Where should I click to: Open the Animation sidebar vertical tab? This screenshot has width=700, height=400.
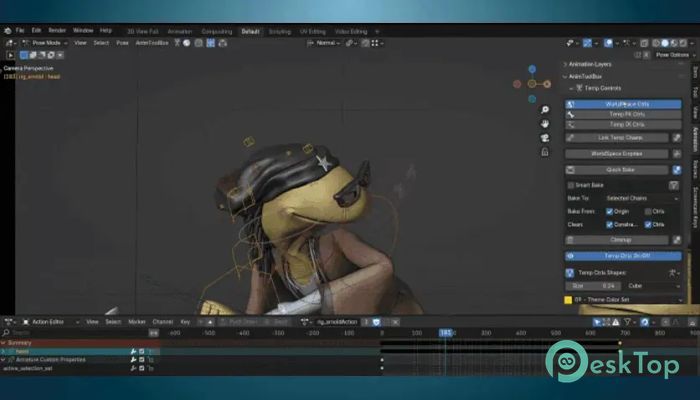tap(695, 139)
